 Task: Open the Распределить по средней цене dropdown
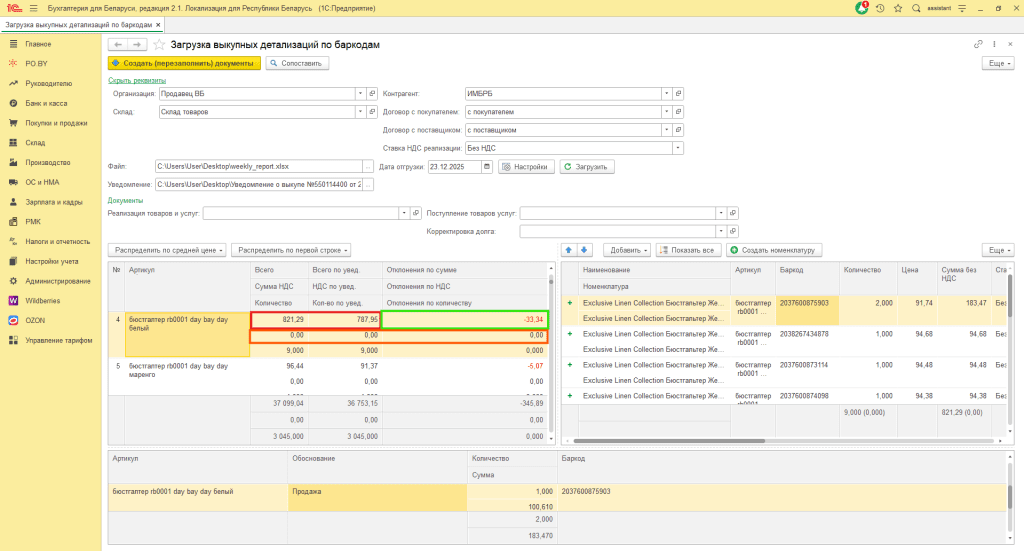tap(166, 250)
